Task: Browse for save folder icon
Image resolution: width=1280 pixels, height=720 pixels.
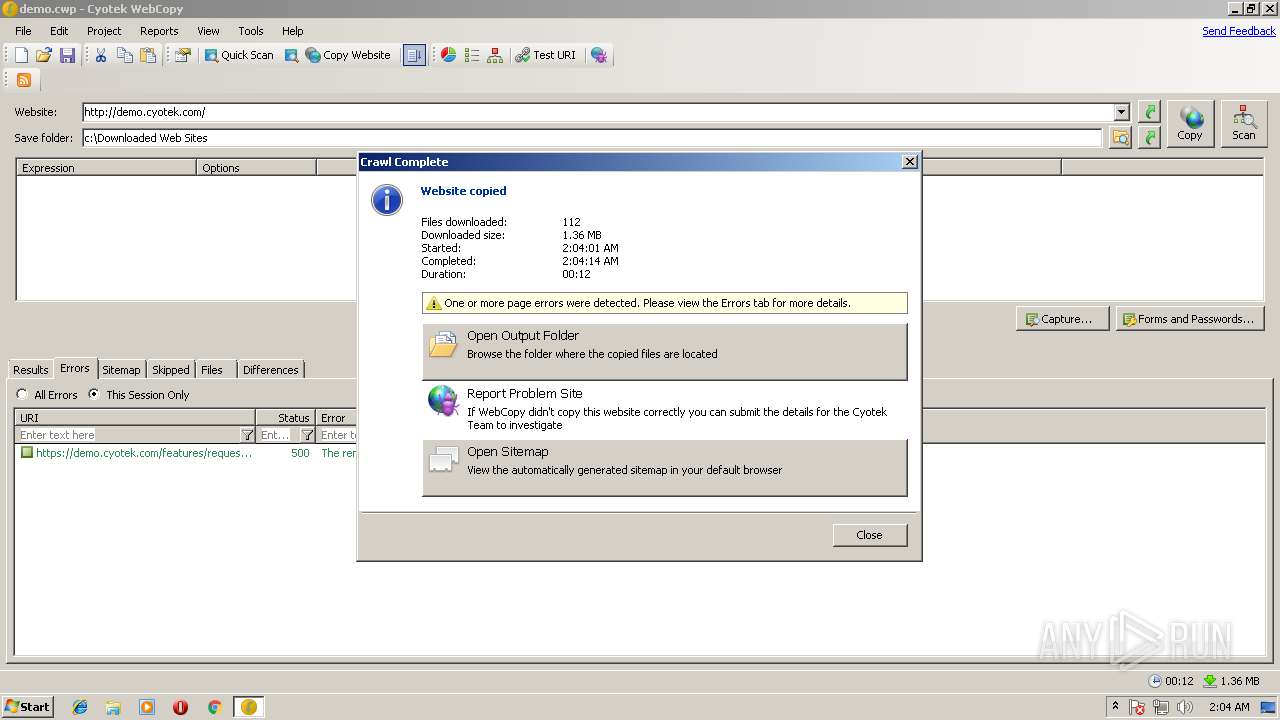Action: [1121, 138]
